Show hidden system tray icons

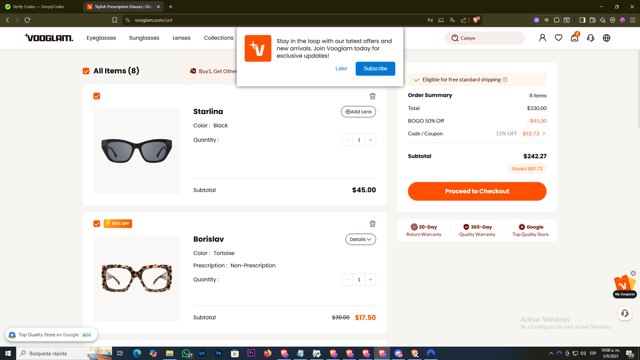(551, 353)
